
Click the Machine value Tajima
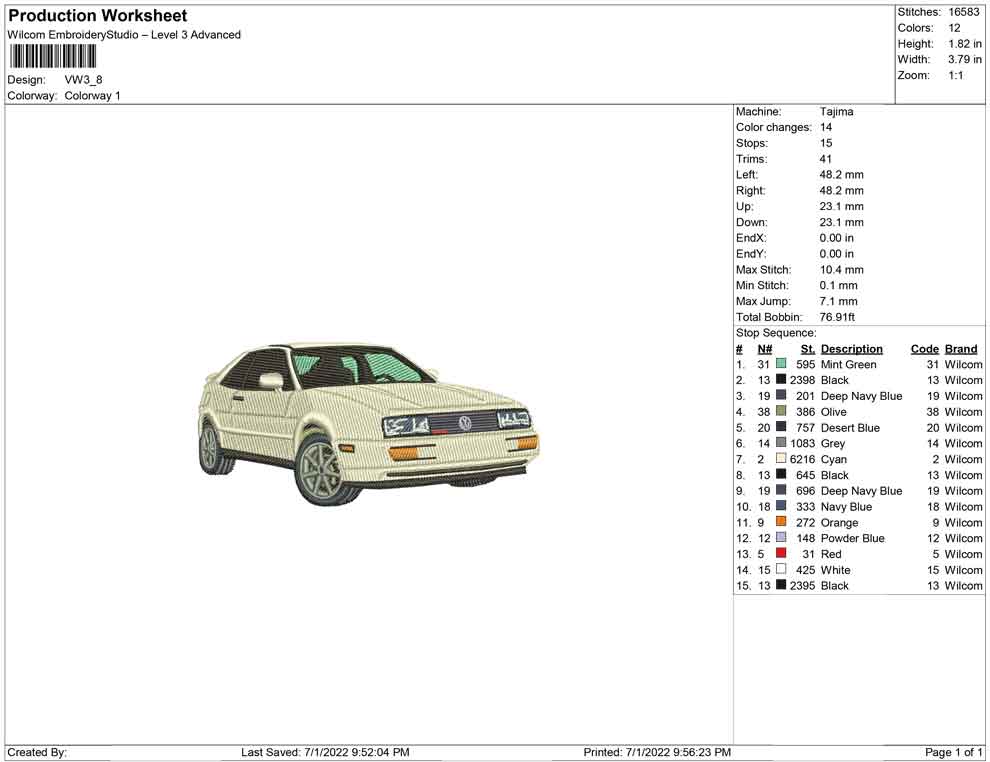tap(836, 112)
